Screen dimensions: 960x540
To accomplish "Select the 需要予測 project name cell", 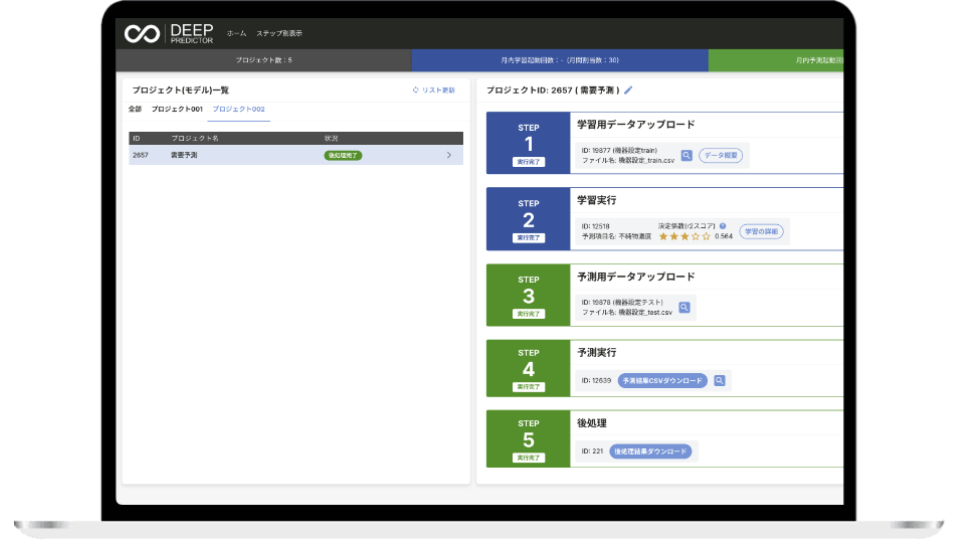I will [x=184, y=155].
